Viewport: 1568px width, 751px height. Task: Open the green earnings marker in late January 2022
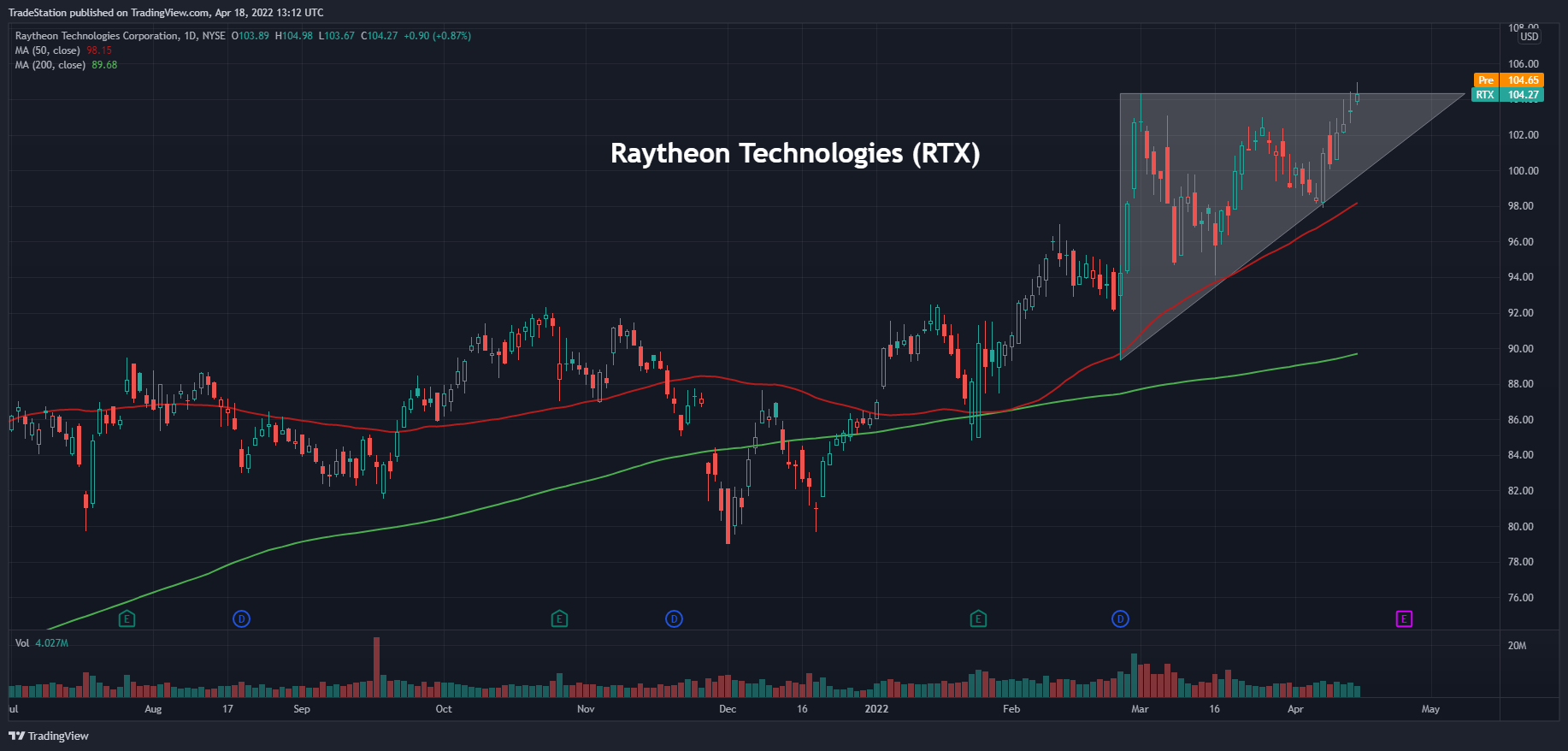tap(978, 618)
